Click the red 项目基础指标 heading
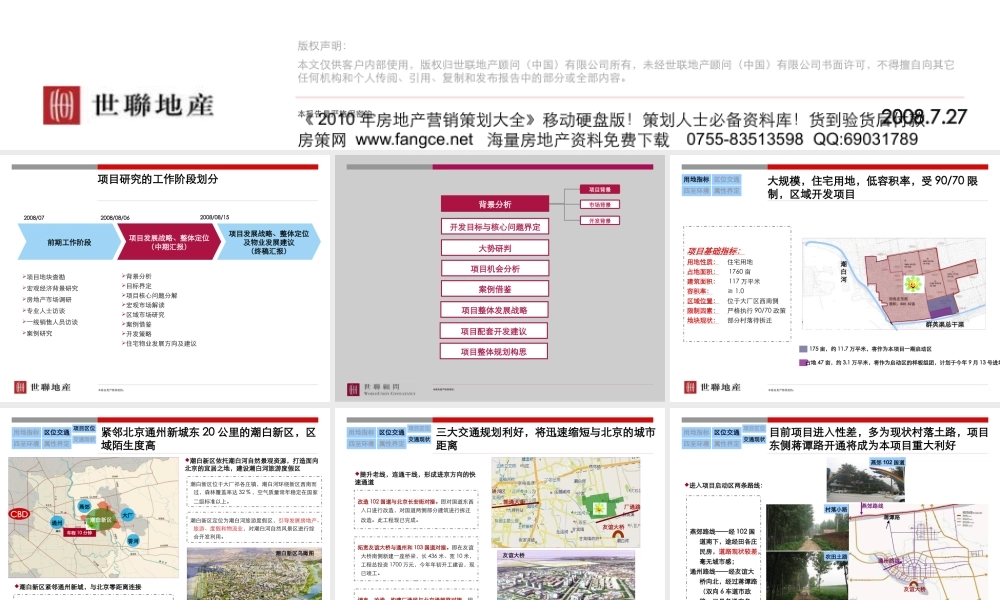This screenshot has width=1000, height=600. [714, 251]
